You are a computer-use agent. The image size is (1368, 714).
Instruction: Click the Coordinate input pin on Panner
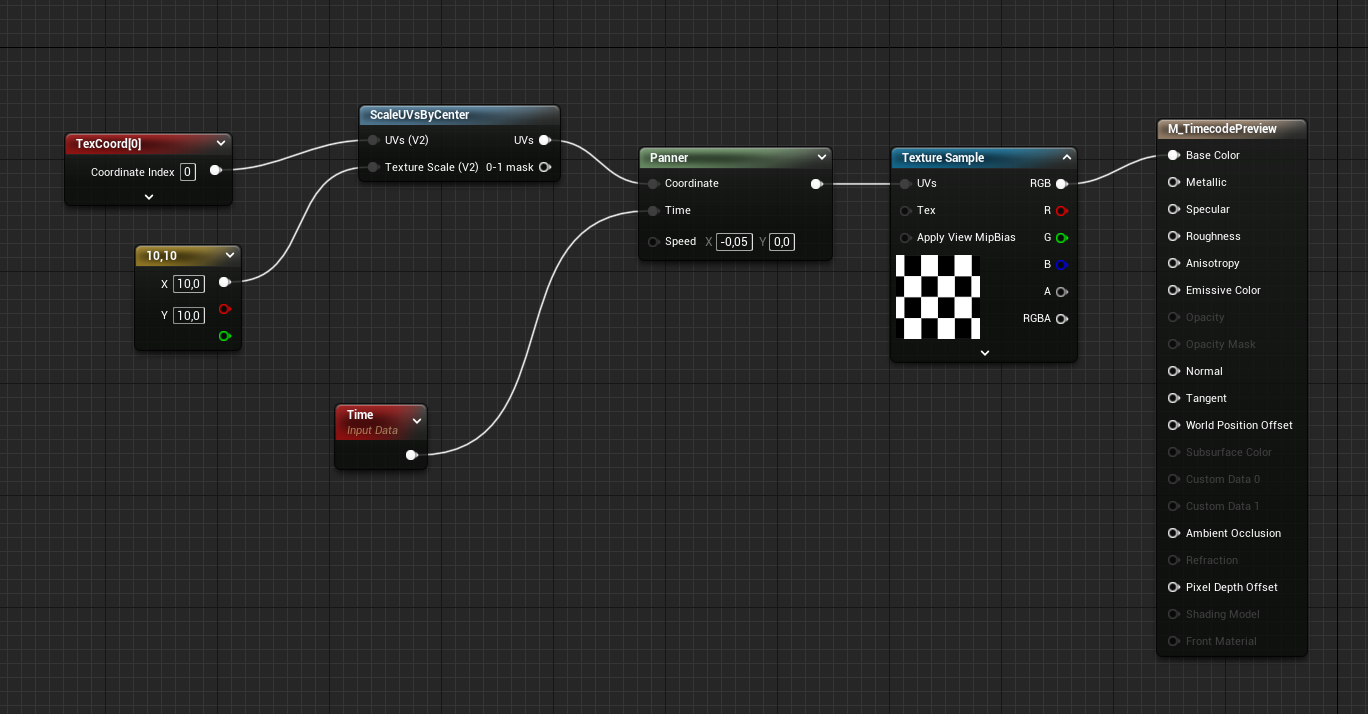click(653, 183)
